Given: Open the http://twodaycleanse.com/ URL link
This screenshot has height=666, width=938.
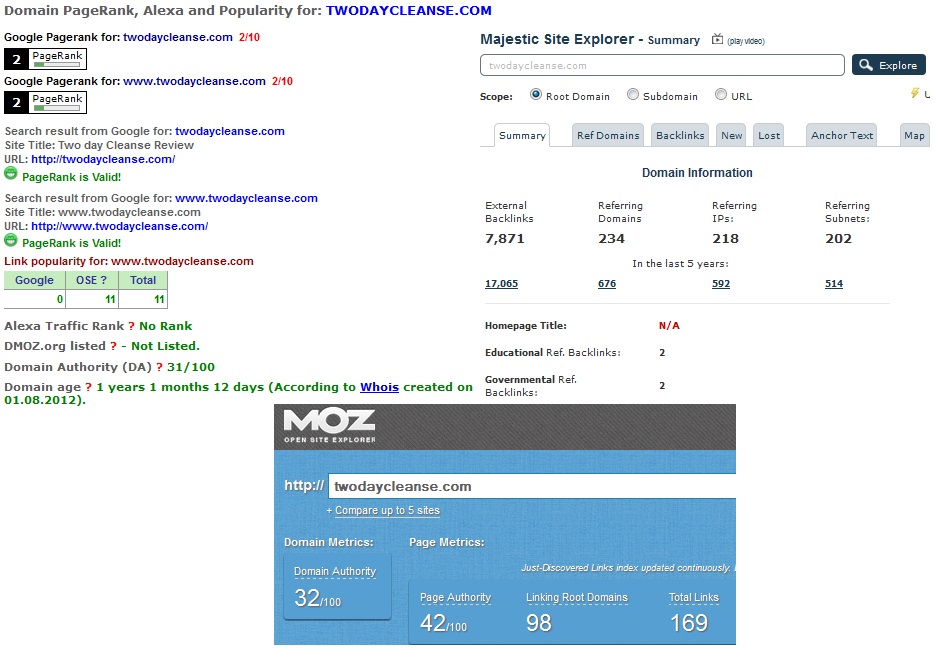Looking at the screenshot, I should (x=103, y=159).
